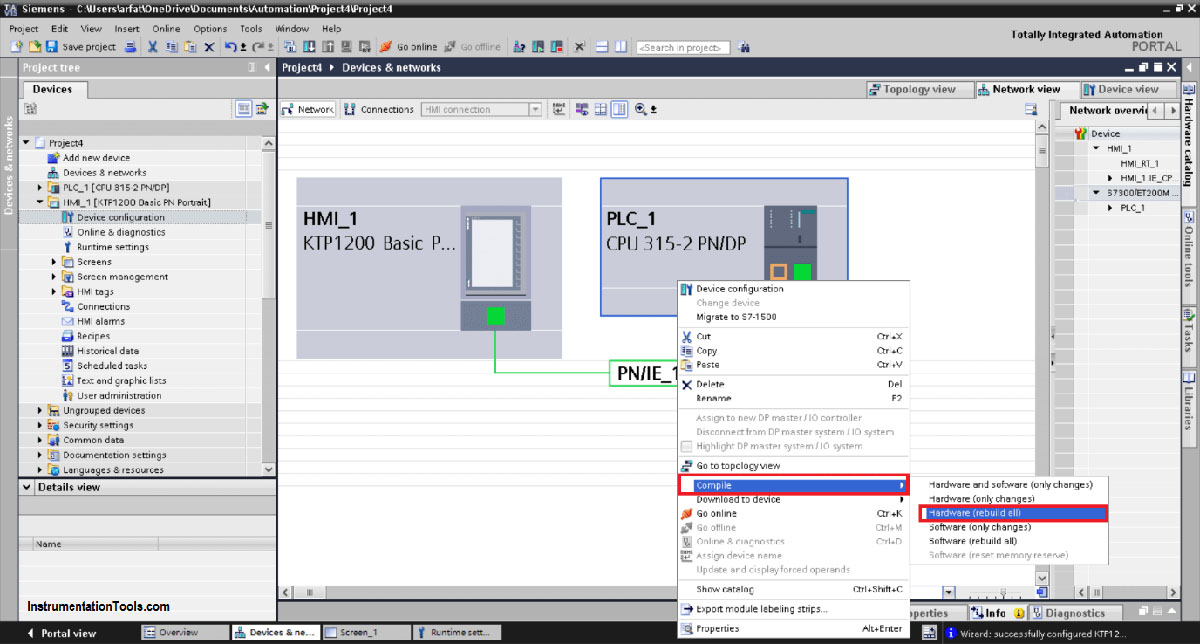Click the Undo arrow in the toolbar
This screenshot has height=644, width=1200.
tap(231, 47)
